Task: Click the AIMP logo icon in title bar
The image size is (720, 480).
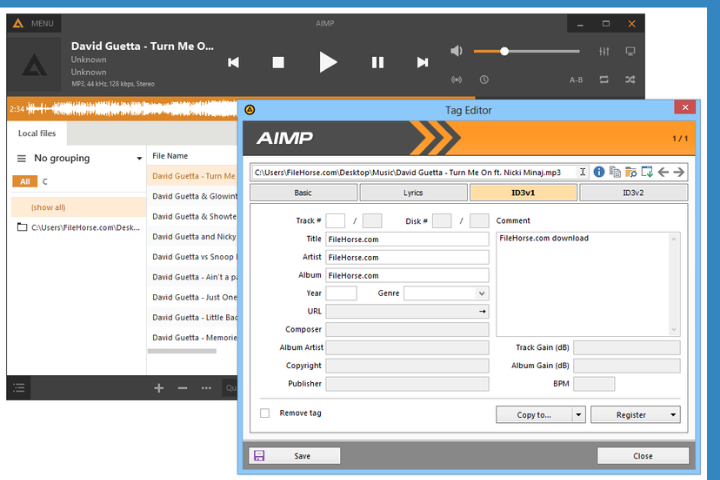Action: 18,23
